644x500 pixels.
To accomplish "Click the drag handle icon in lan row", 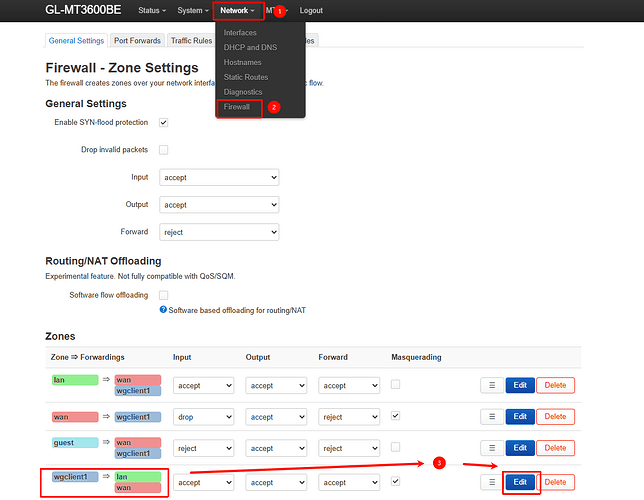I will pos(491,385).
